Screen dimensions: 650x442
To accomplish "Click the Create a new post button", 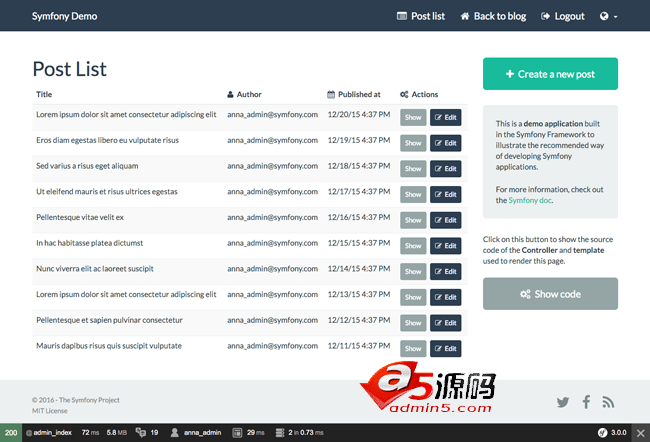I will click(x=550, y=74).
